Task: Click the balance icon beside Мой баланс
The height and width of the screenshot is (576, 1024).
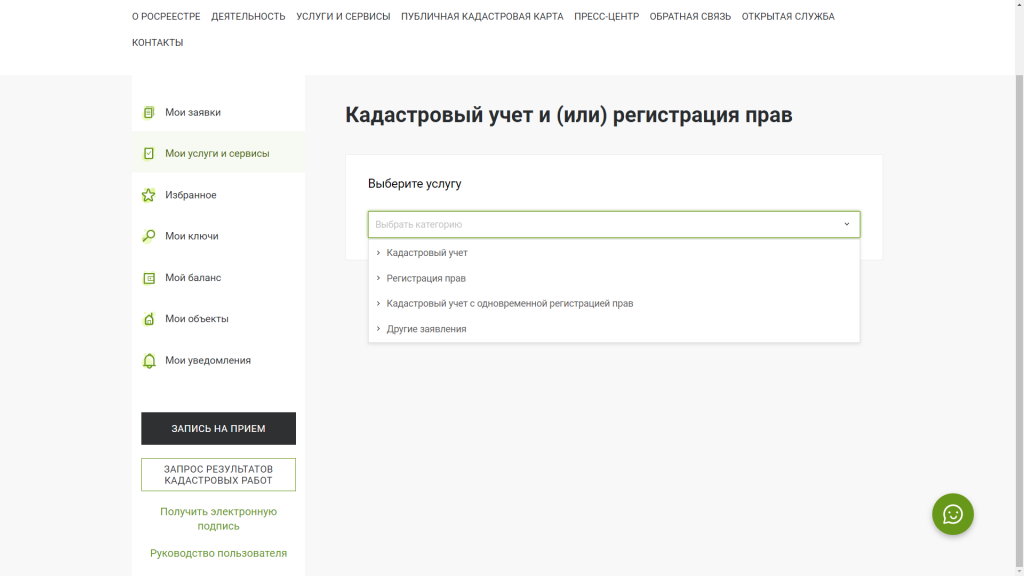Action: point(149,278)
